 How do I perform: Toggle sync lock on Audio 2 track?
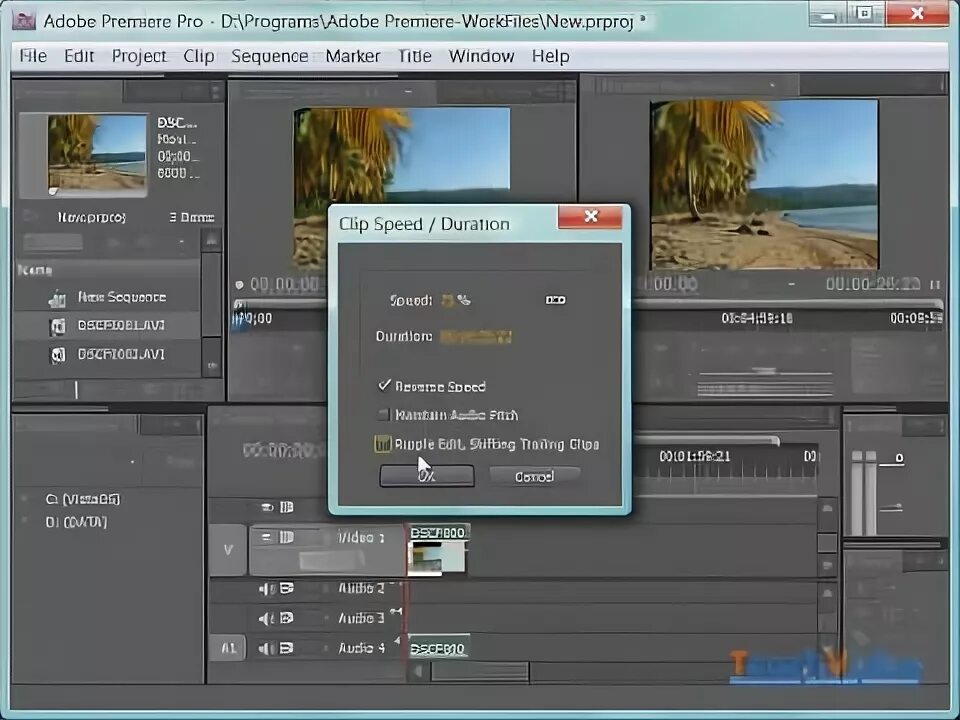pos(287,588)
